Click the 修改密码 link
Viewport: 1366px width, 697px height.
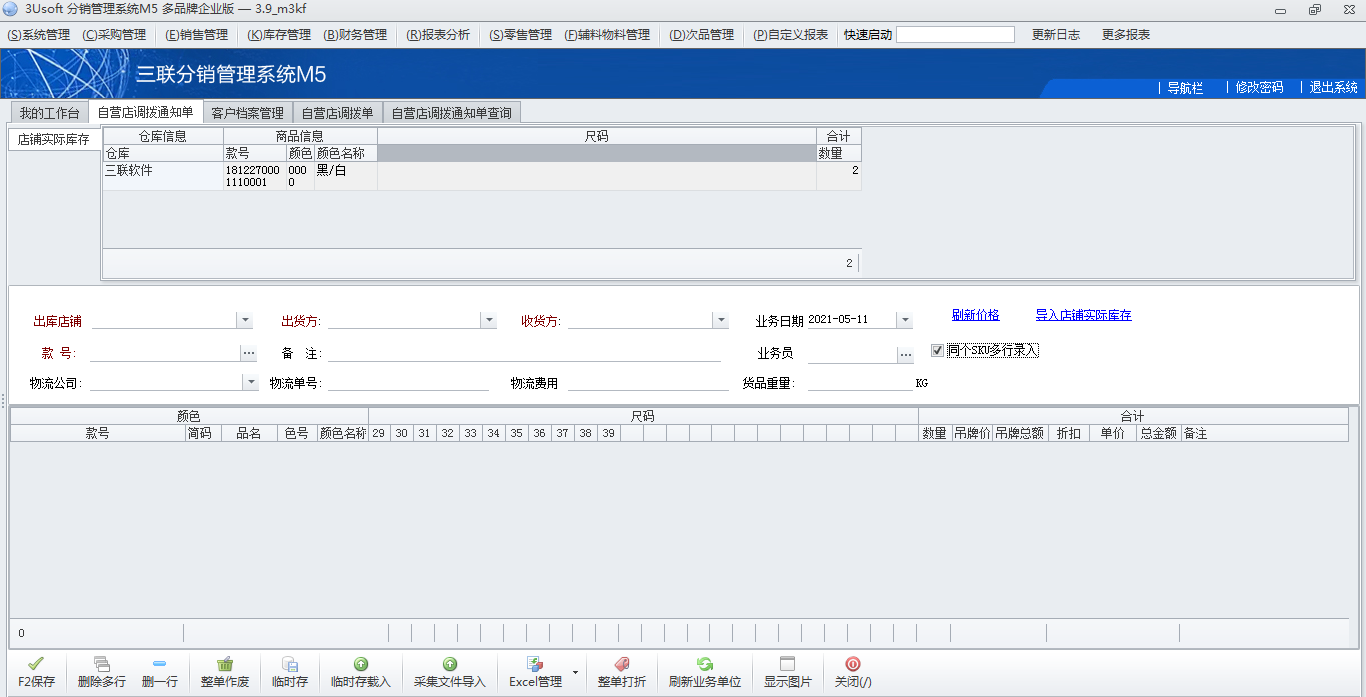pos(1259,87)
